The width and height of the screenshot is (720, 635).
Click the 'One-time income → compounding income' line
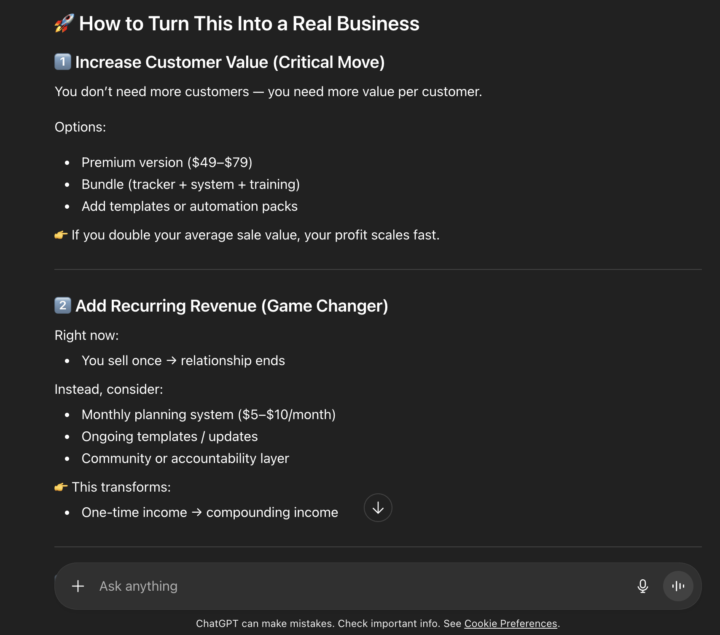pos(210,512)
